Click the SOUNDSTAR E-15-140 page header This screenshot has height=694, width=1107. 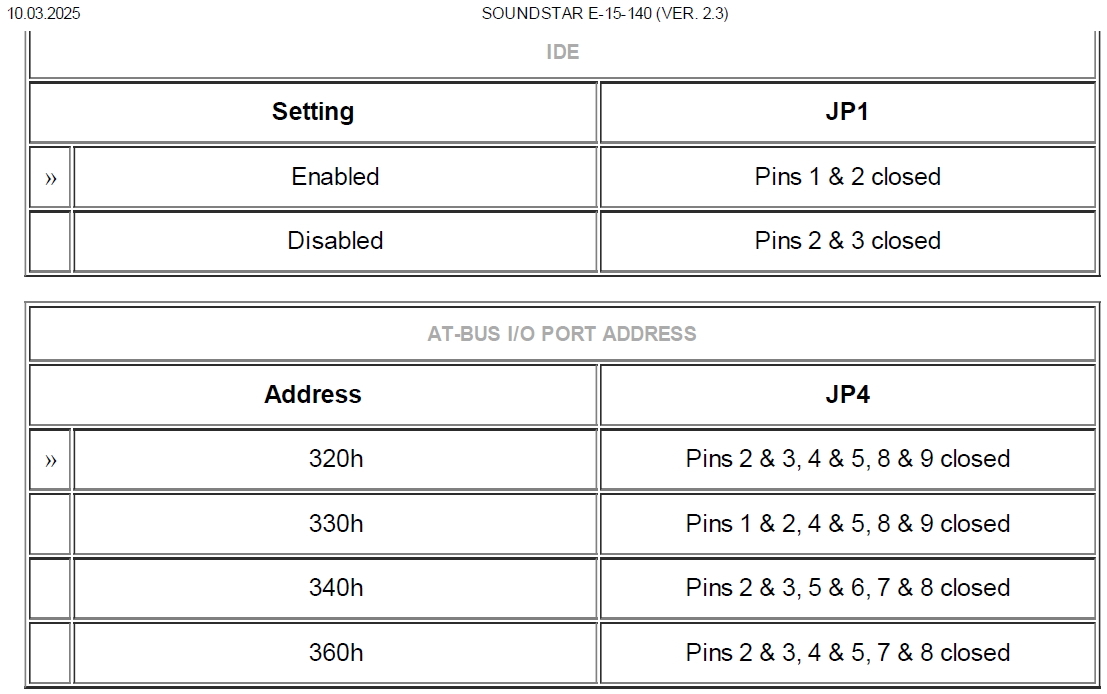pos(605,14)
